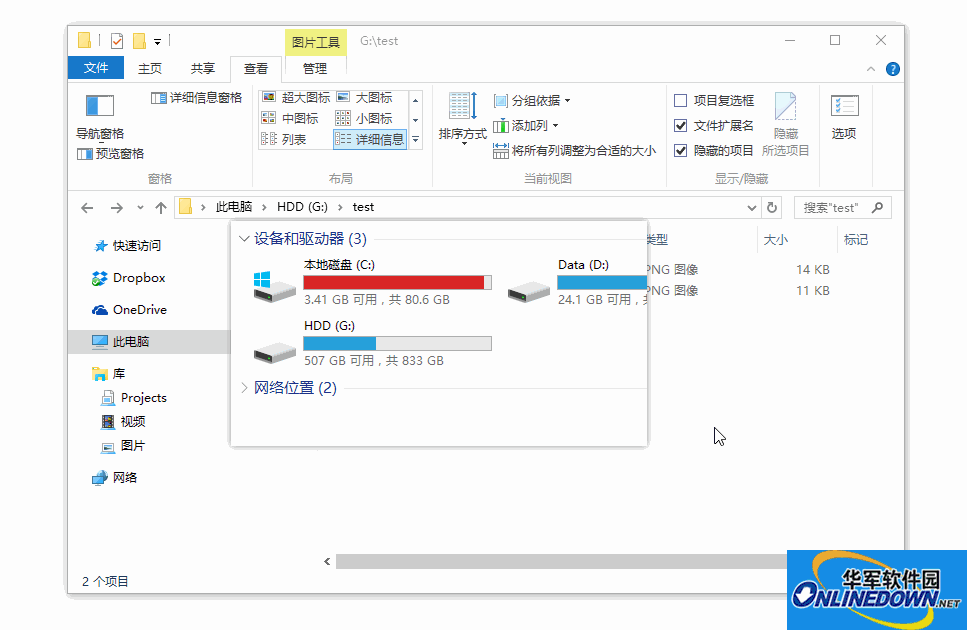Select the View (查看) tab
The image size is (967, 630).
point(255,68)
